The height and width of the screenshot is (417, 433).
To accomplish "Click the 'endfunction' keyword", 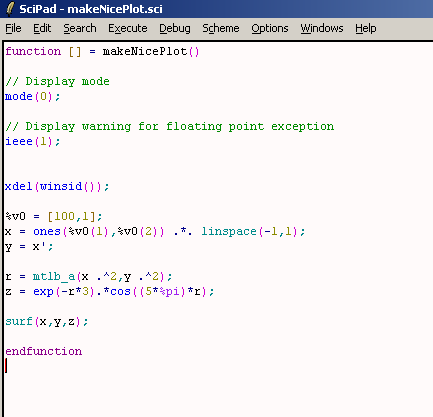I will coord(44,351).
